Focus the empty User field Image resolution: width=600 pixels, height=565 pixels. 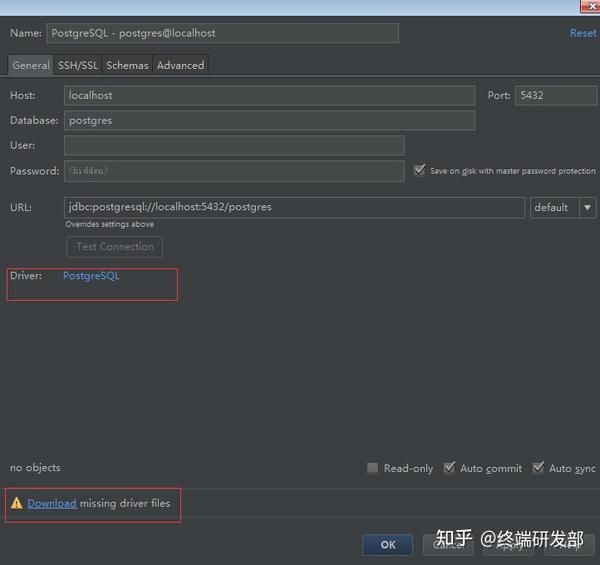click(x=234, y=145)
